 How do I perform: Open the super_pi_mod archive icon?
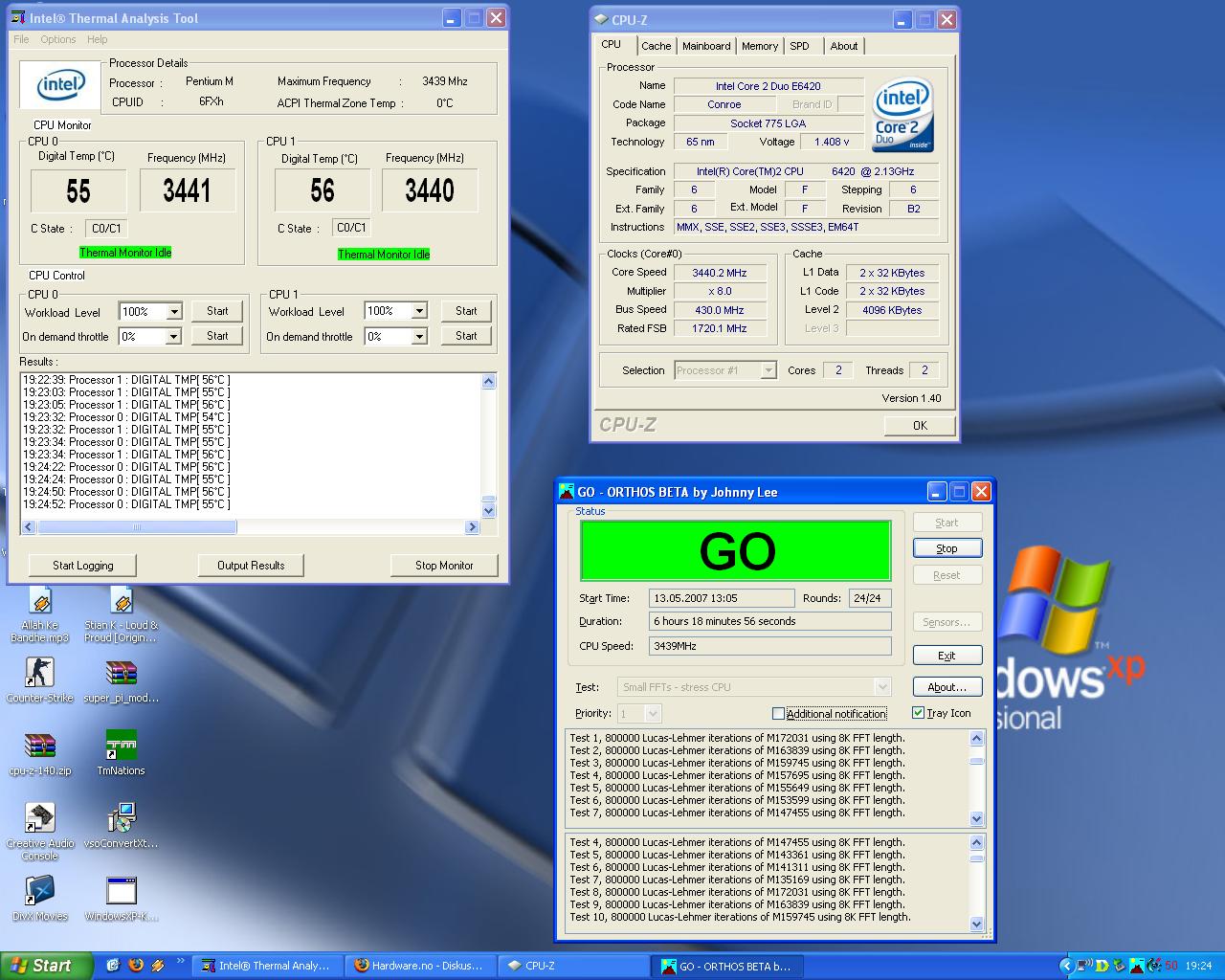click(121, 680)
